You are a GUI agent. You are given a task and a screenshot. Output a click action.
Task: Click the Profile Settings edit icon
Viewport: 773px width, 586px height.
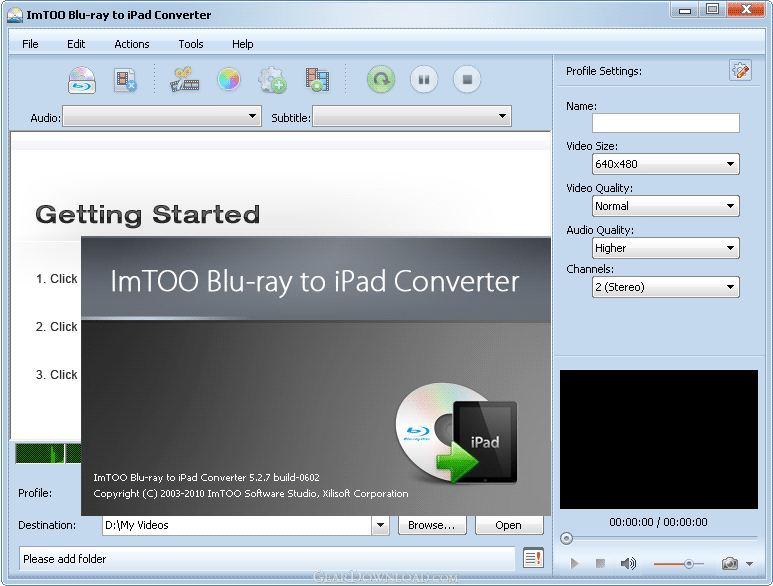740,71
